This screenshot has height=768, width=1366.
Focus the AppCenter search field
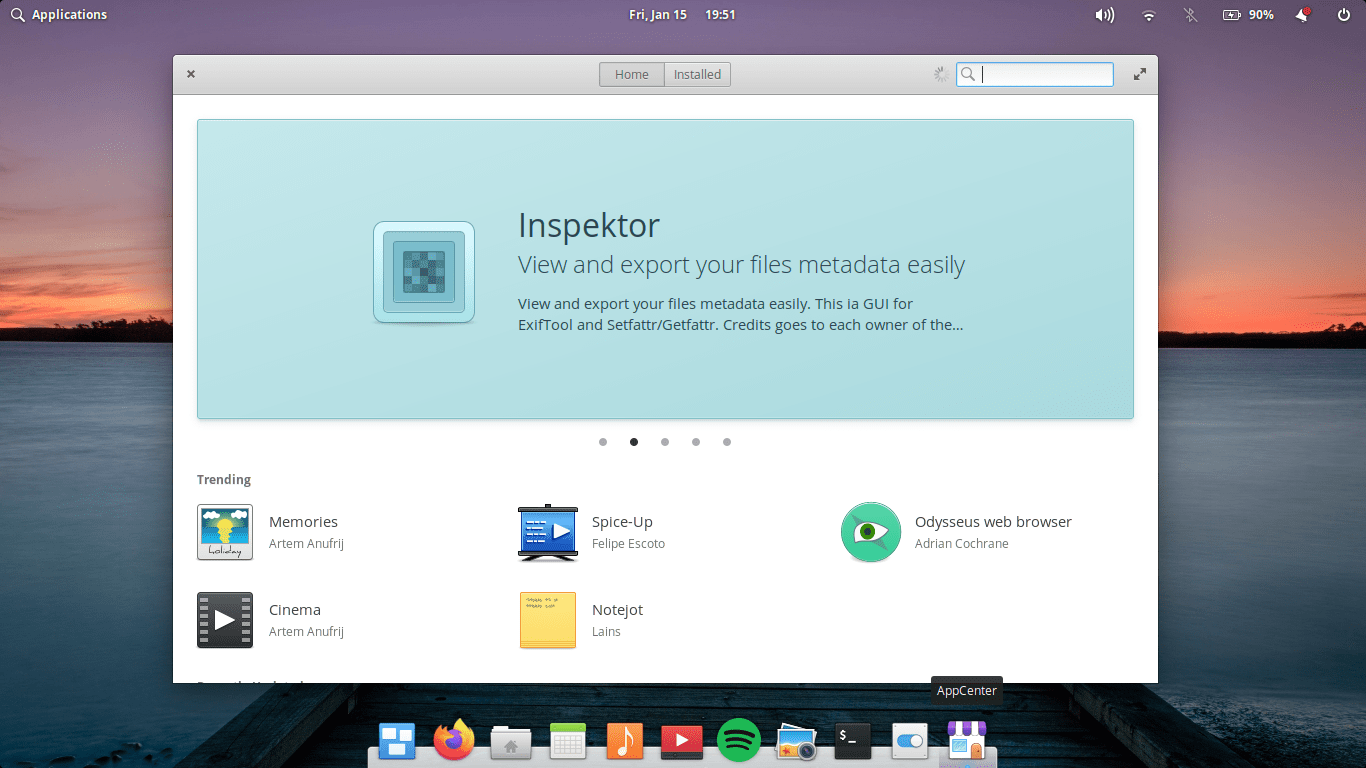pyautogui.click(x=1035, y=74)
